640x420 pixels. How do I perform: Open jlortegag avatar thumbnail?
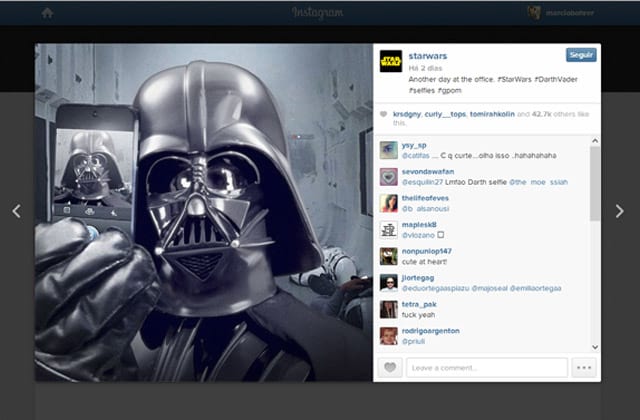click(389, 283)
